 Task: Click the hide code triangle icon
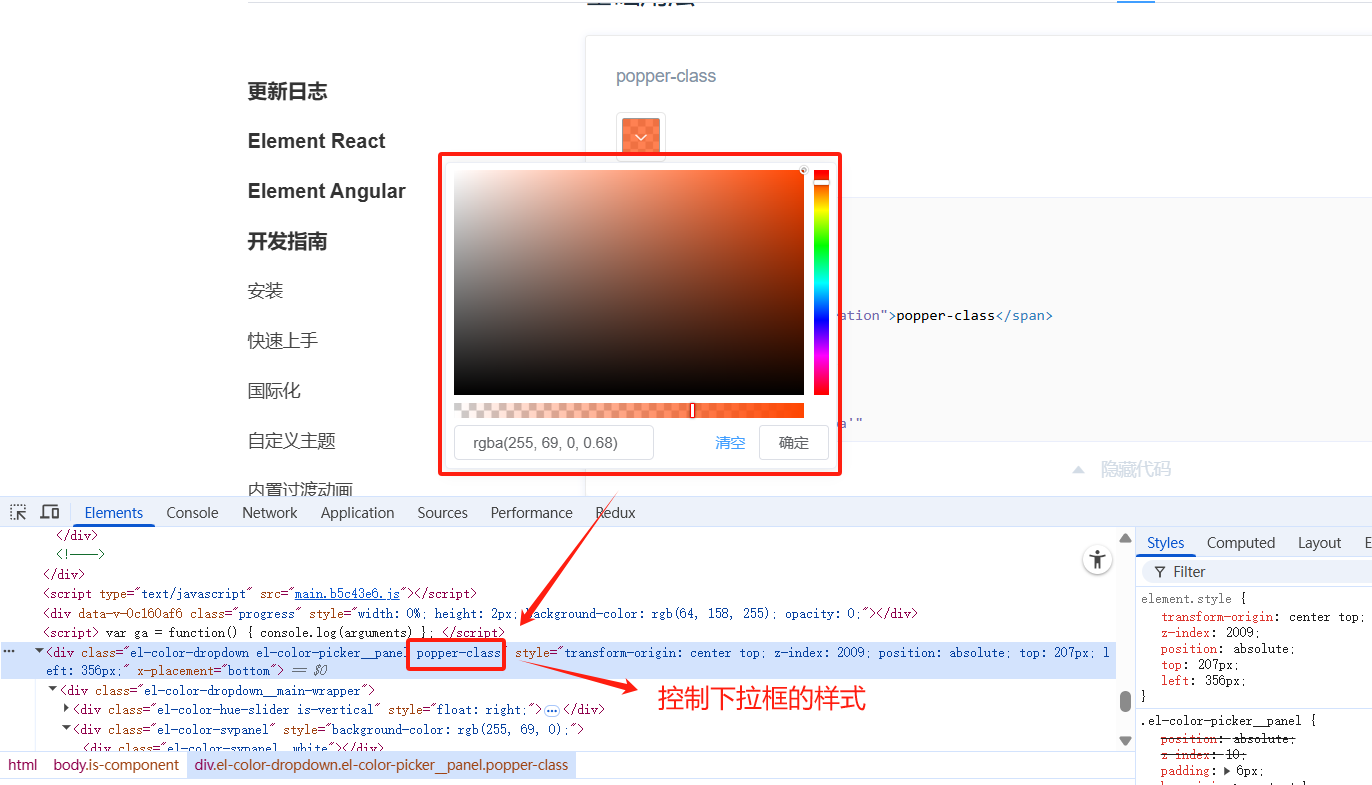1078,469
